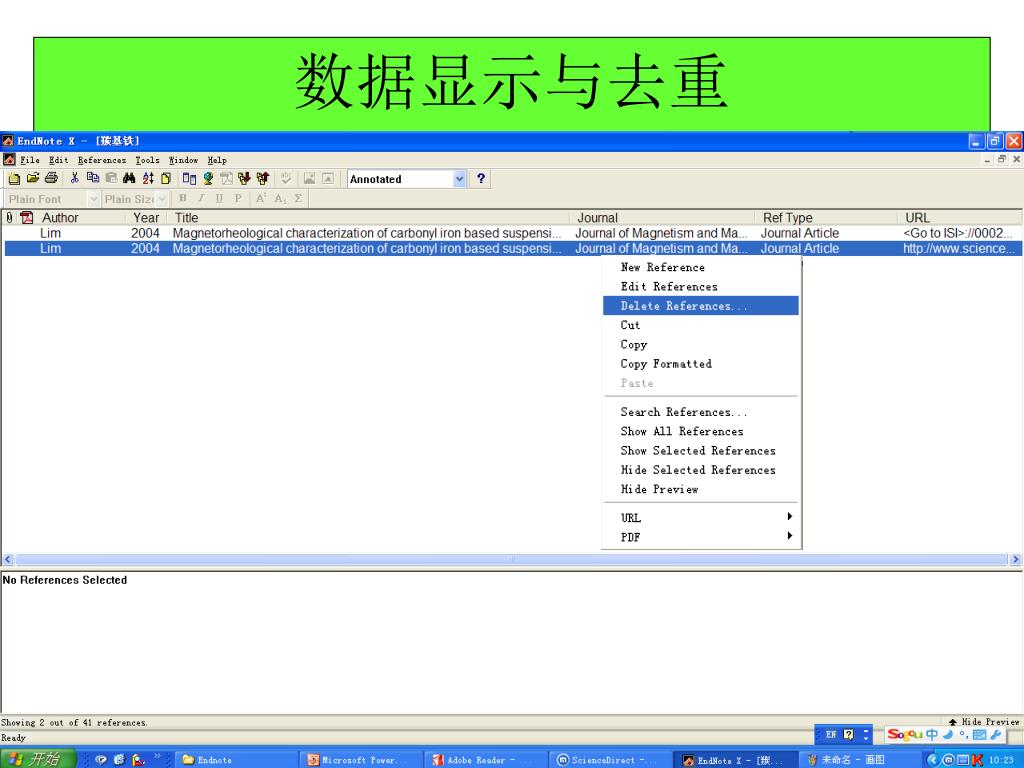
Task: Click the grayed Paste toolbar icon
Action: [111, 178]
